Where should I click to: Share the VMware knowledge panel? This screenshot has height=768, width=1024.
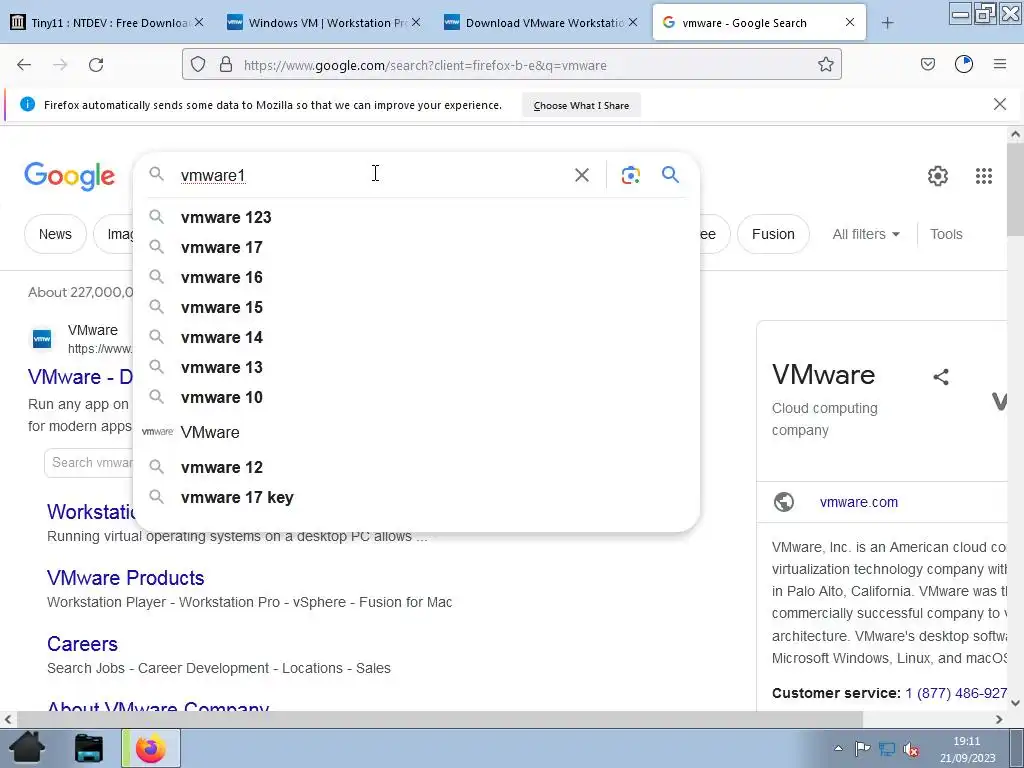(940, 377)
